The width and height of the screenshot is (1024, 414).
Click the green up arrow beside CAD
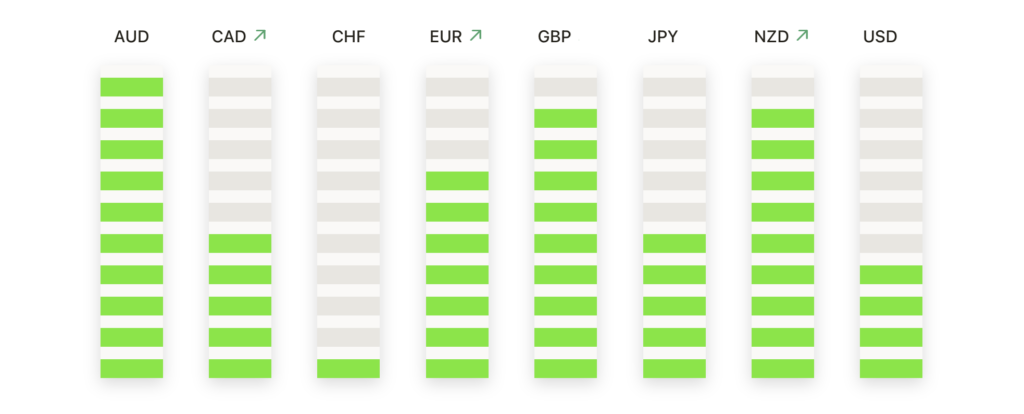coord(260,35)
